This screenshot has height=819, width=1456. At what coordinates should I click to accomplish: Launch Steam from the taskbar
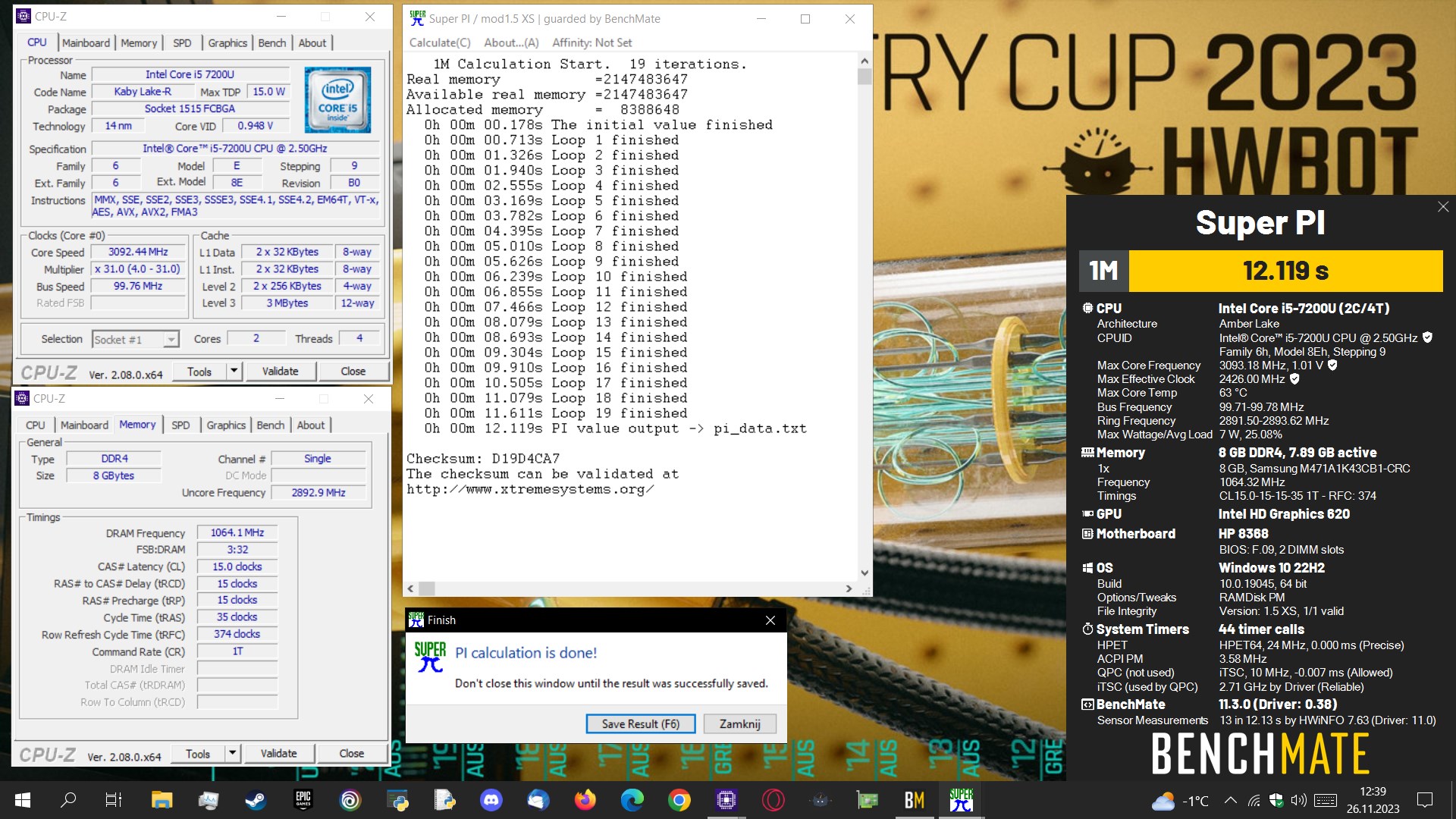(x=255, y=800)
